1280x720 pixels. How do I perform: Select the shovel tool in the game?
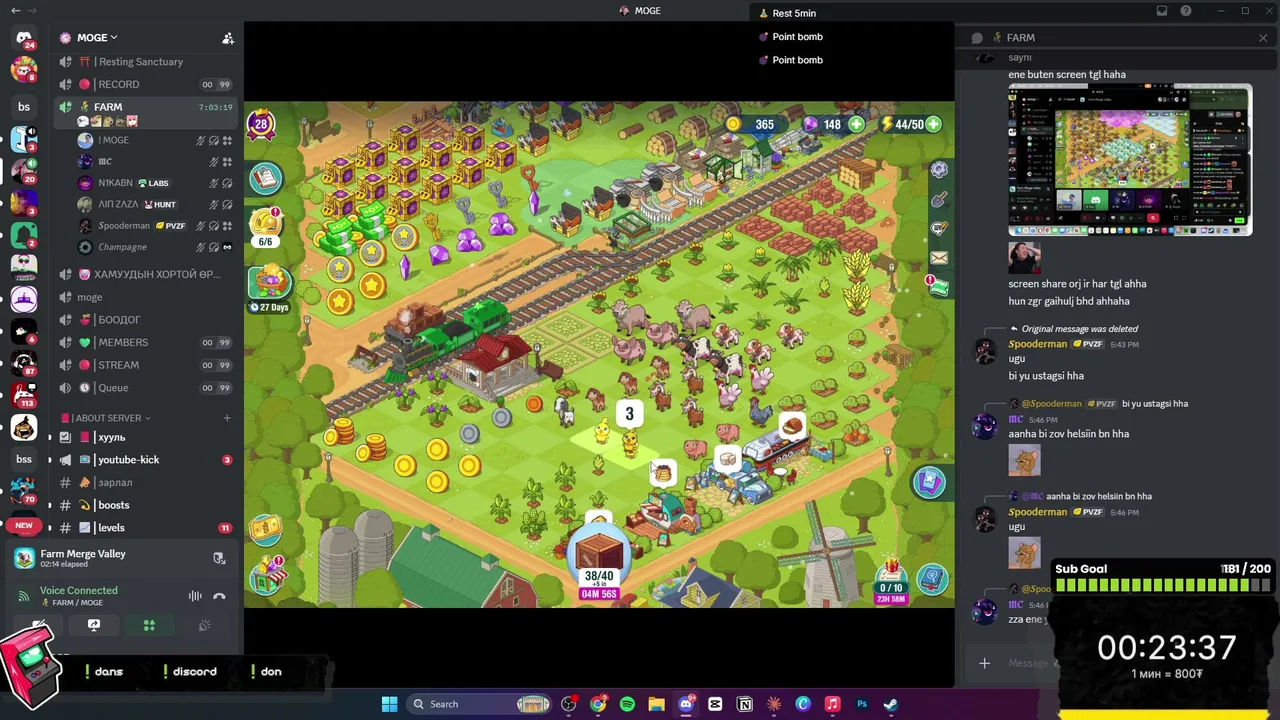(x=939, y=200)
